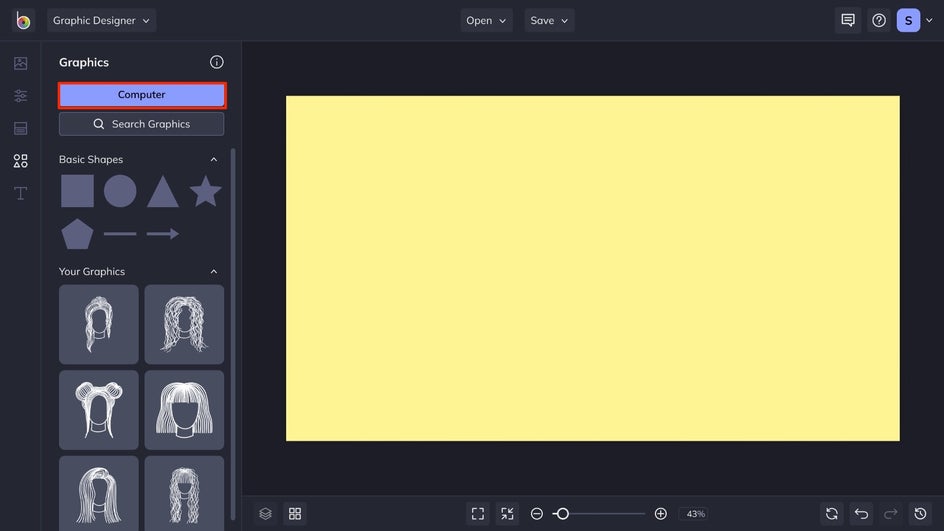Add a star shape
This screenshot has height=531, width=944.
click(x=205, y=191)
